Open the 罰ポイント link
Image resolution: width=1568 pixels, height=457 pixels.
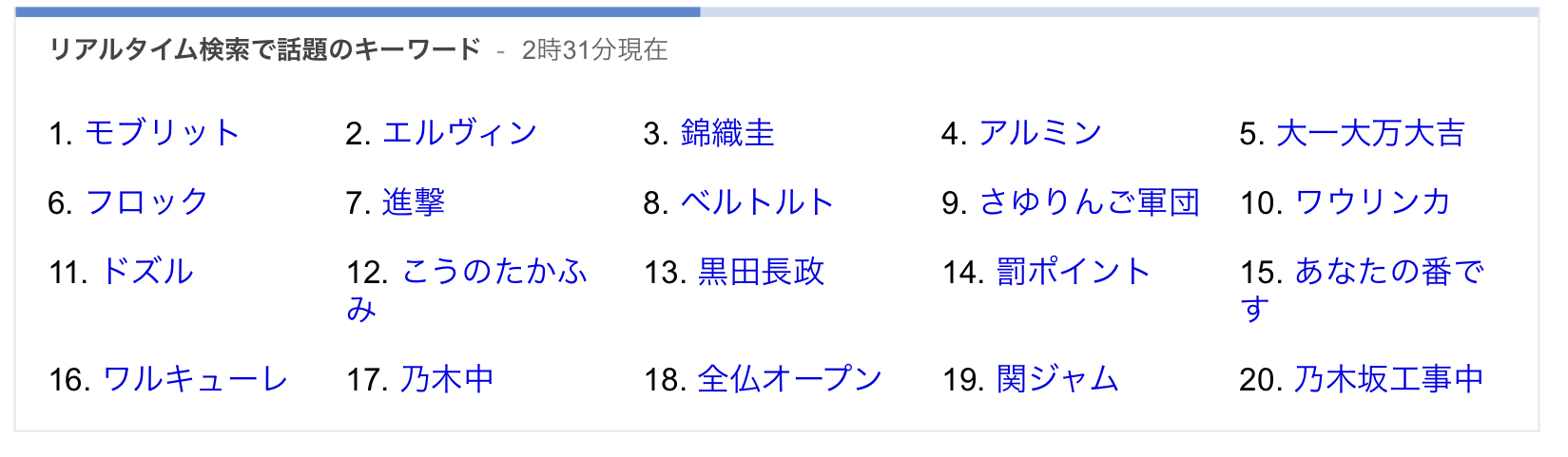click(1073, 272)
